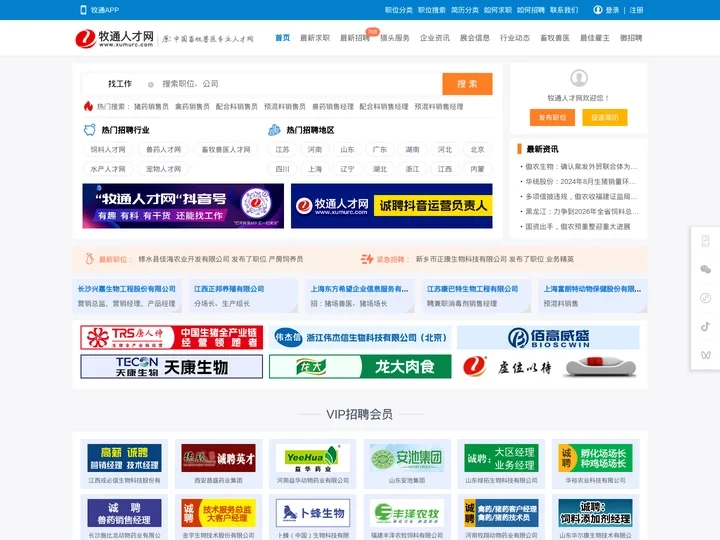Click the flame icon beside 热门搜索
Viewport: 720px width, 540px height.
(88, 106)
